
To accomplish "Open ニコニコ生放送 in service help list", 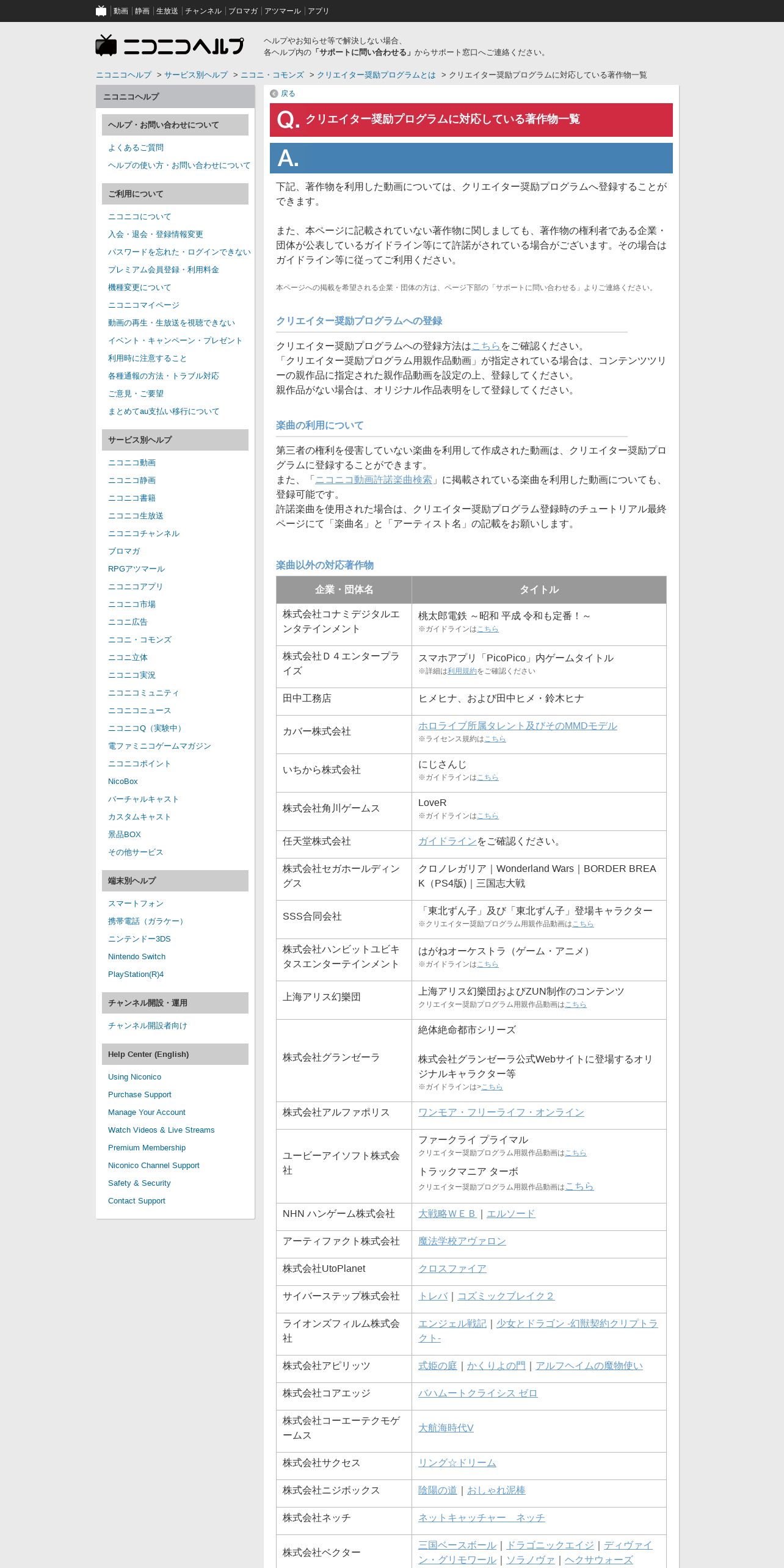I will [136, 516].
